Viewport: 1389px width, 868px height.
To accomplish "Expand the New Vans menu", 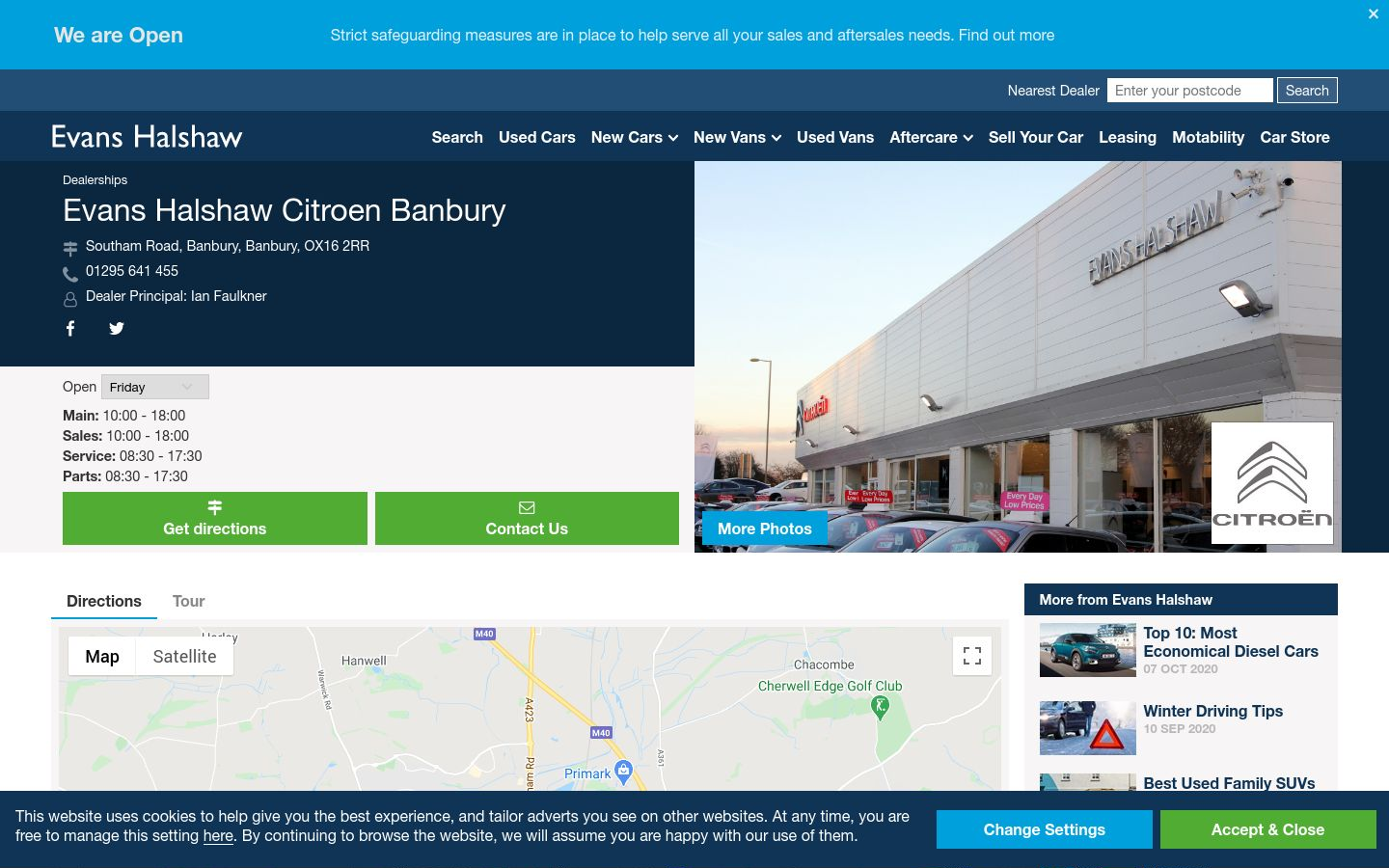I will click(737, 137).
